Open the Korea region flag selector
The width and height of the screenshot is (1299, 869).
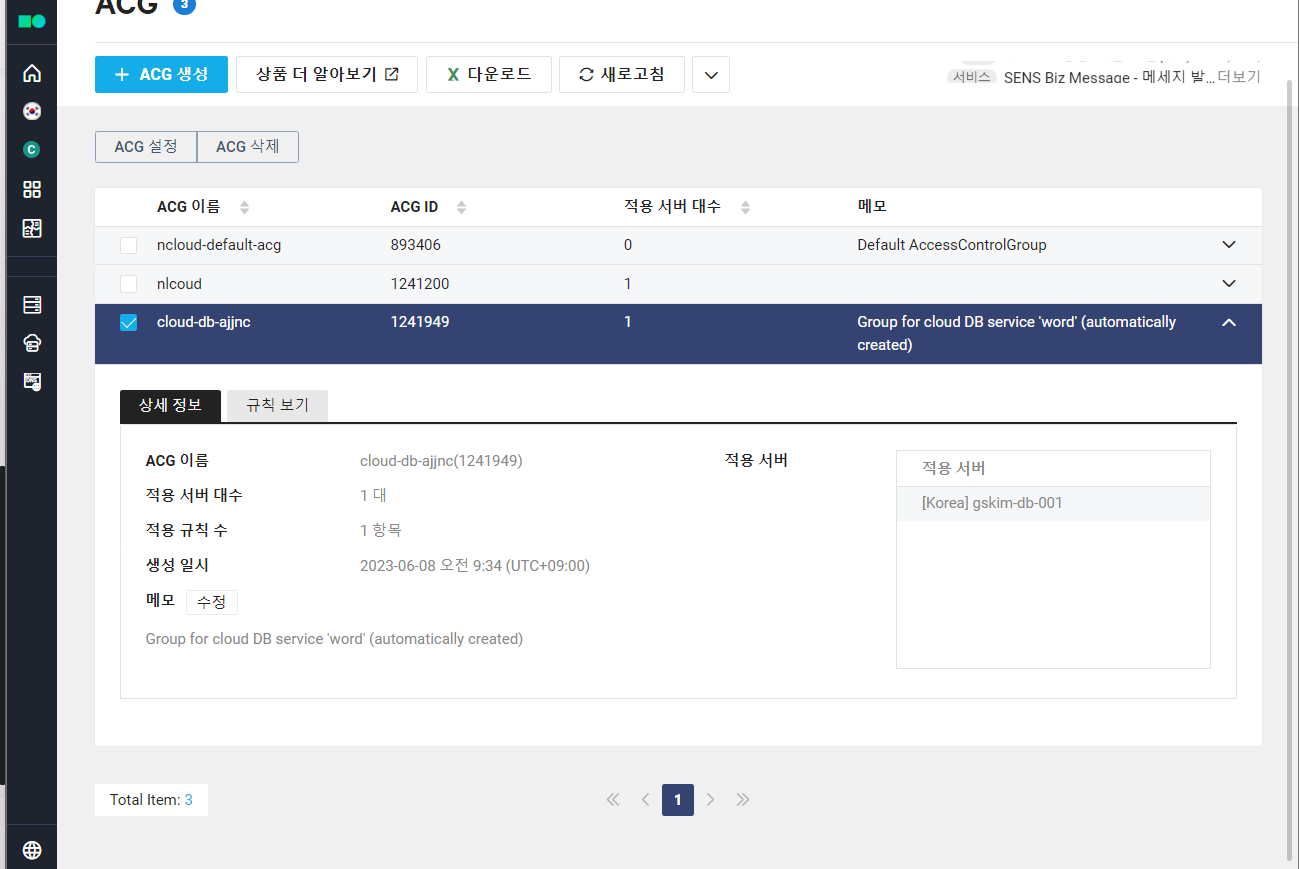click(32, 111)
